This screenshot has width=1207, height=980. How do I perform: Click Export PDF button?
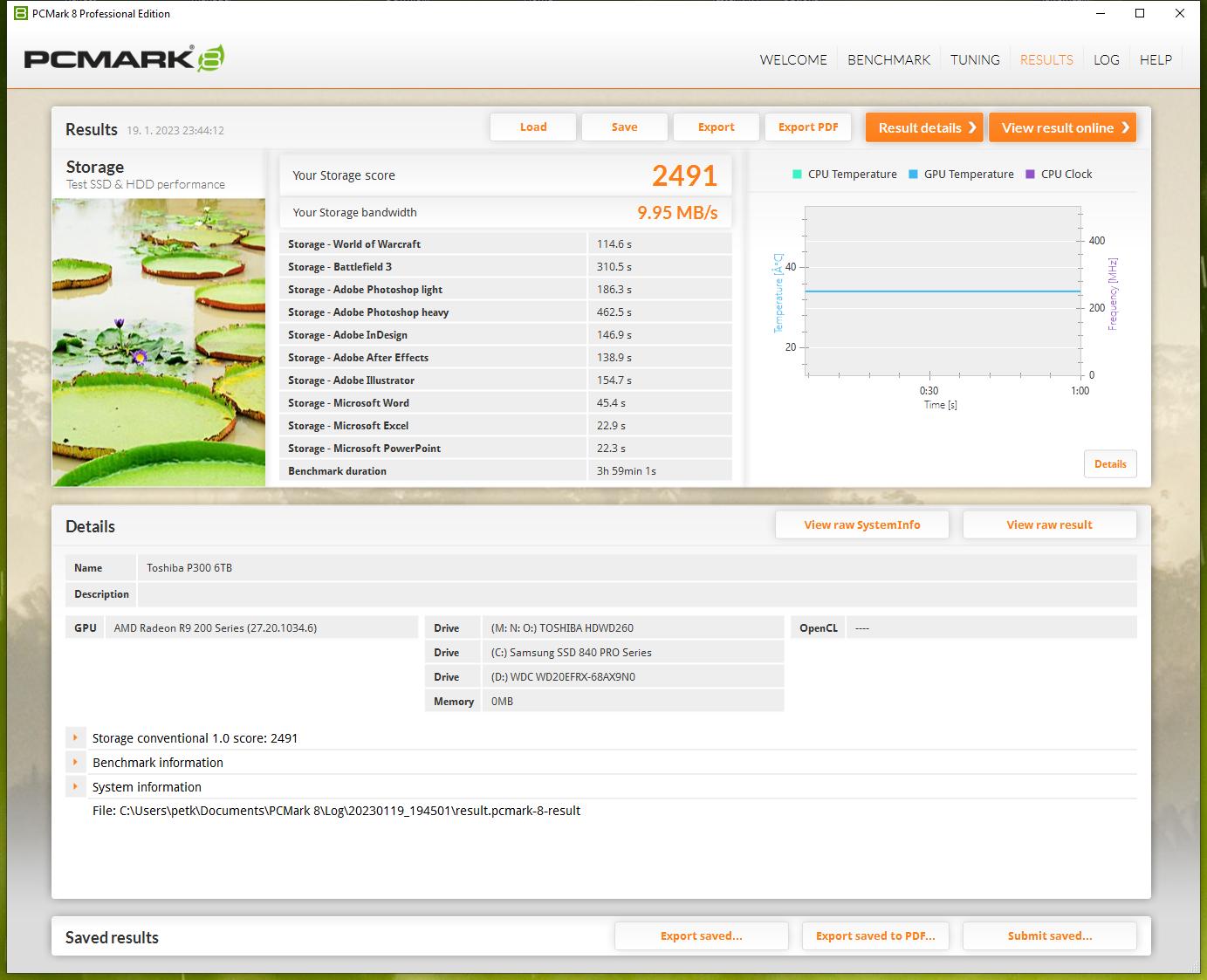point(808,127)
